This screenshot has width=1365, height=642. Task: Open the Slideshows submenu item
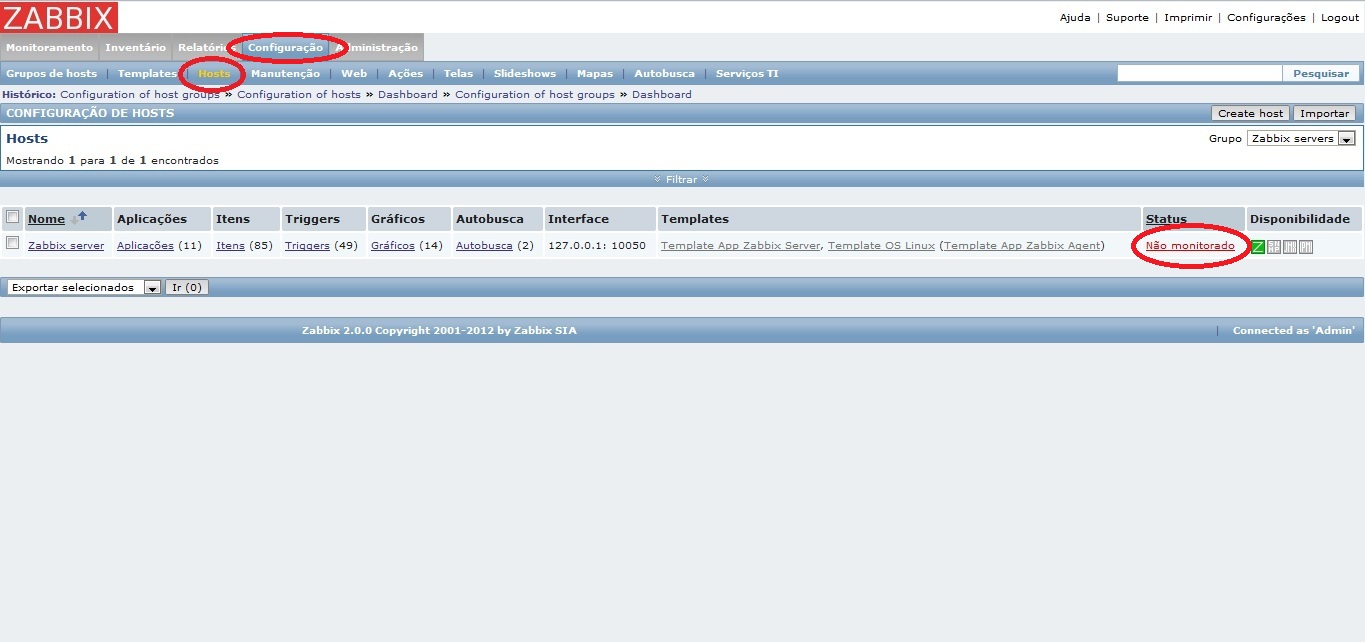(525, 74)
